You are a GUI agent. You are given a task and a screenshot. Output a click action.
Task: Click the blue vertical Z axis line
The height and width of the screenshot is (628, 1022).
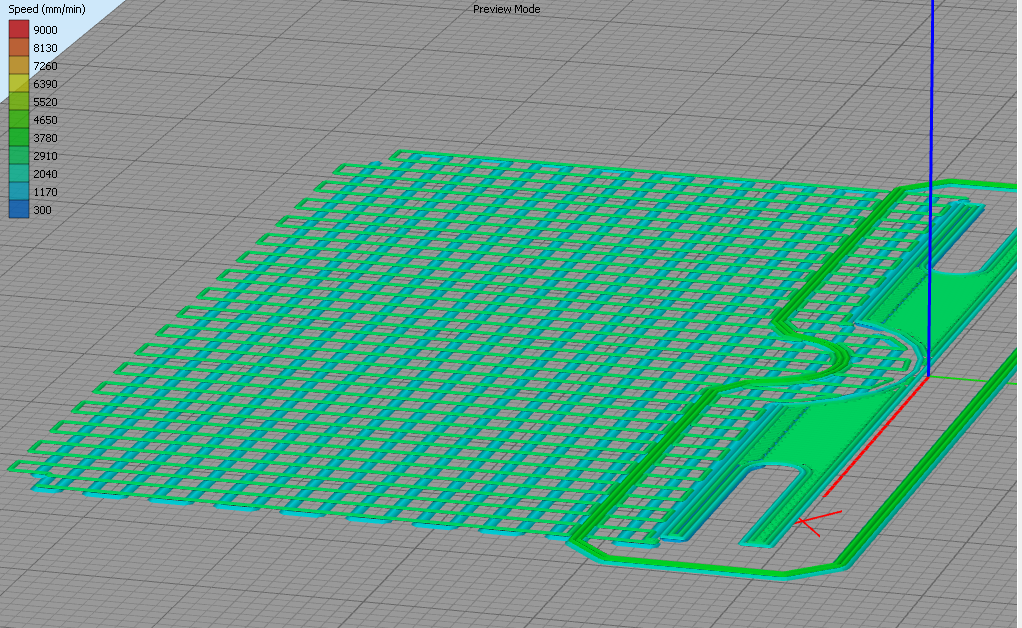point(931,188)
